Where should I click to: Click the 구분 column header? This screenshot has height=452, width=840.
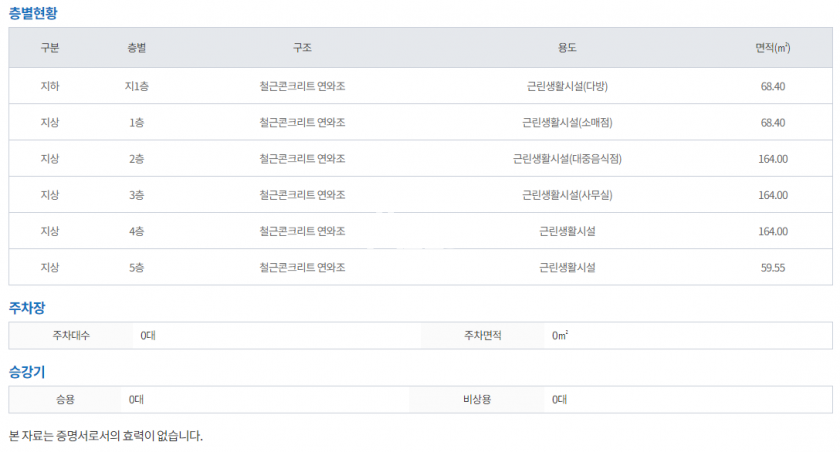coord(50,48)
